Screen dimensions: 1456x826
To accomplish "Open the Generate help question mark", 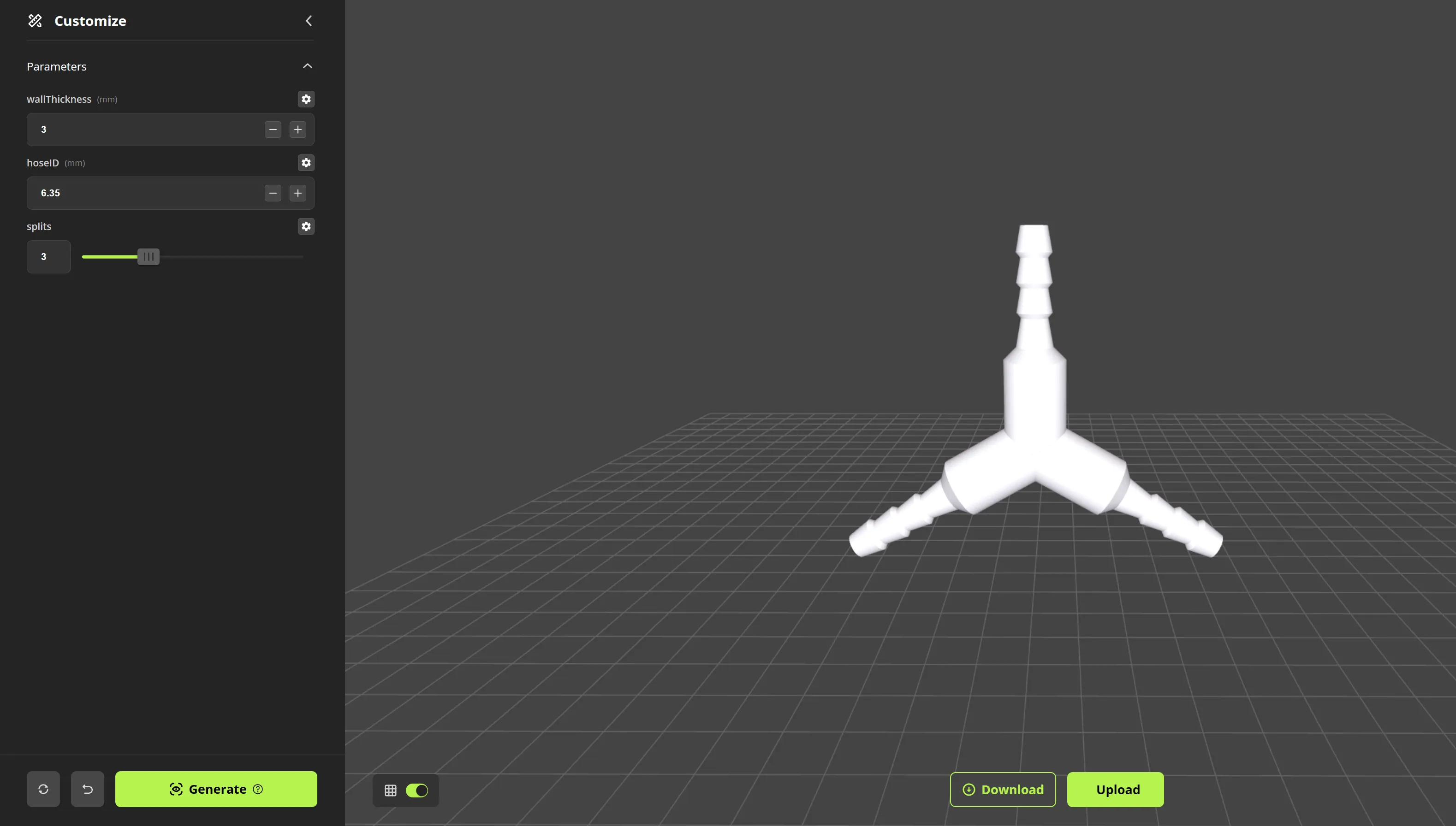I will pos(258,789).
